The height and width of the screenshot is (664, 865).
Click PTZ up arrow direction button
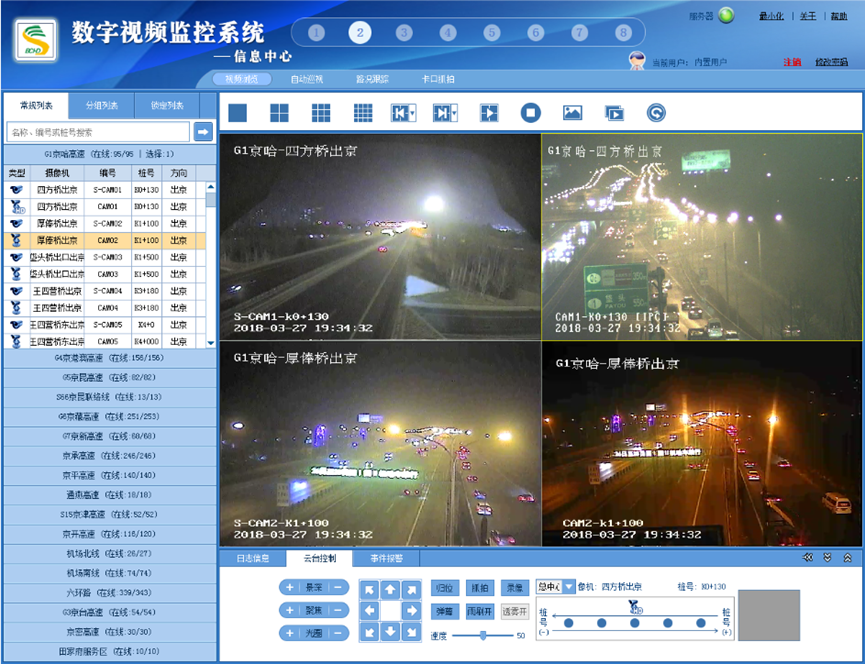[390, 589]
